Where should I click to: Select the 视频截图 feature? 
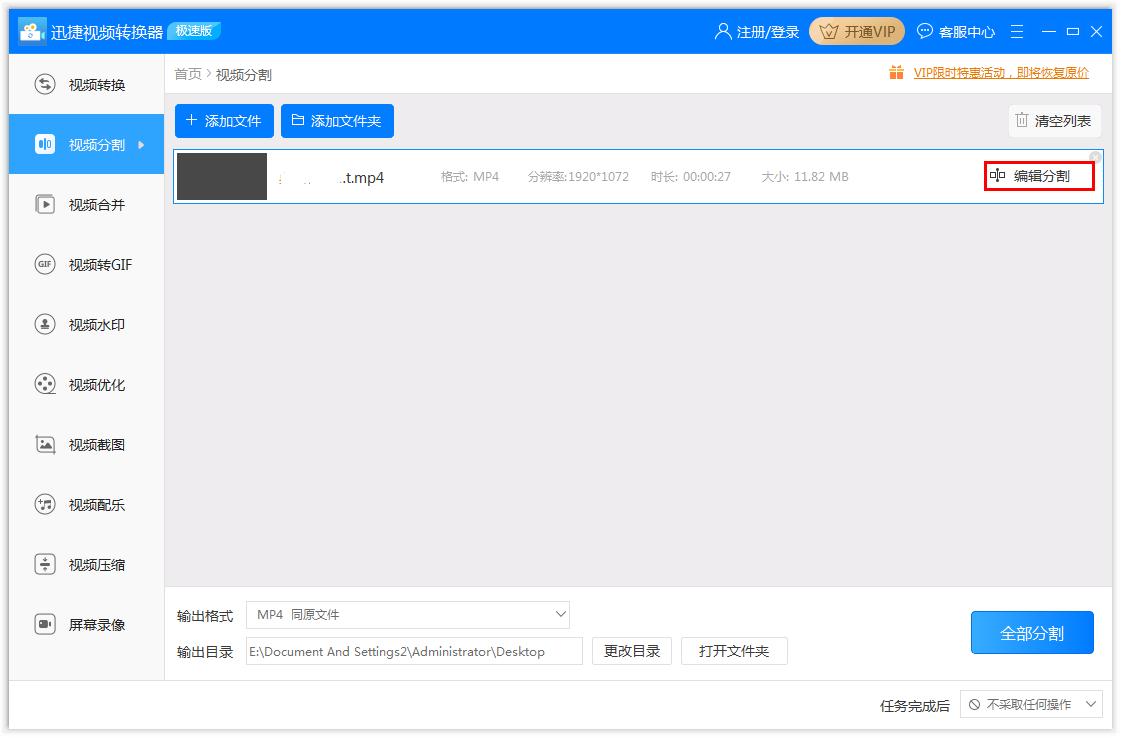(87, 444)
